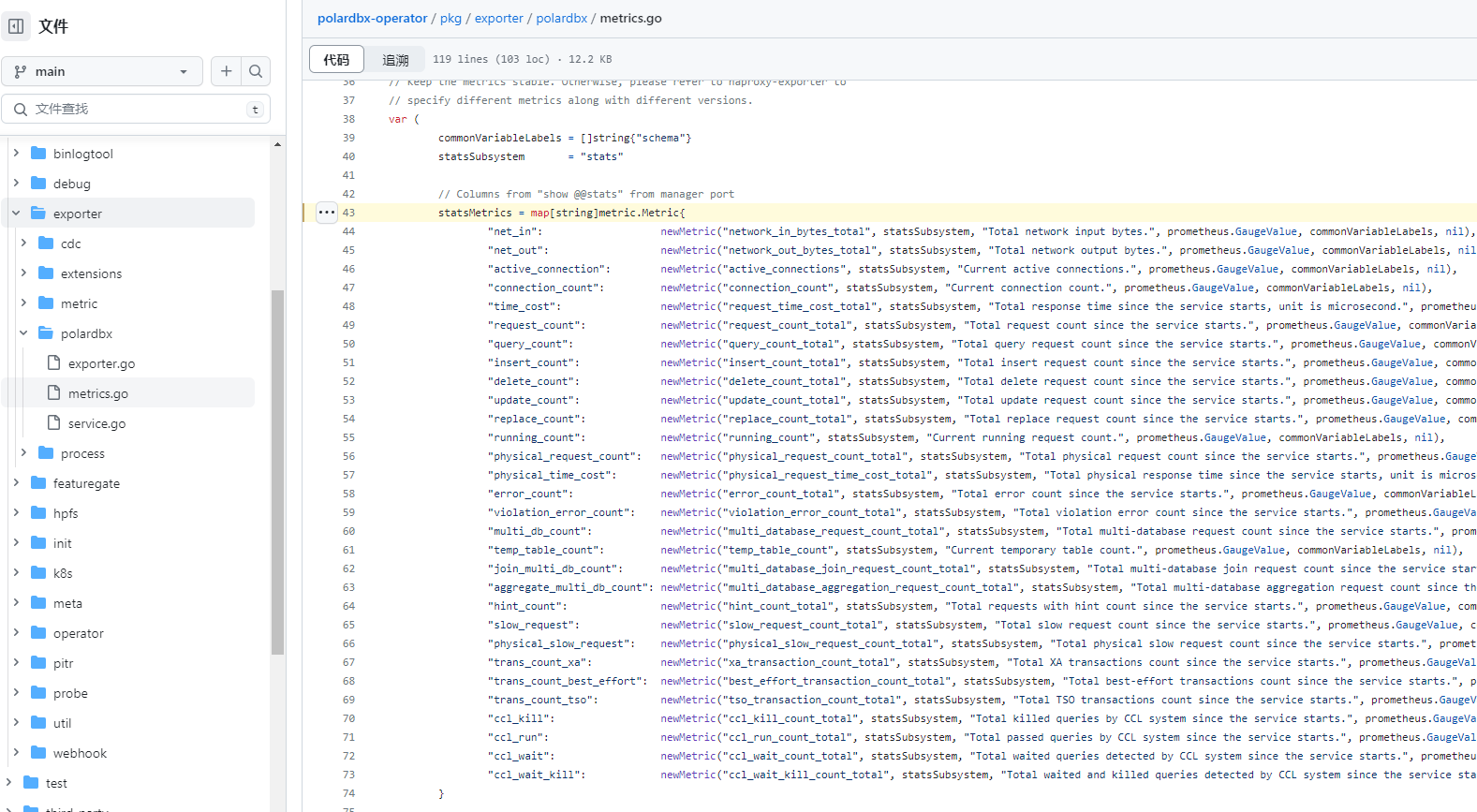Click the statsMetrics variable name
Viewport: 1477px width, 812px height.
point(475,213)
